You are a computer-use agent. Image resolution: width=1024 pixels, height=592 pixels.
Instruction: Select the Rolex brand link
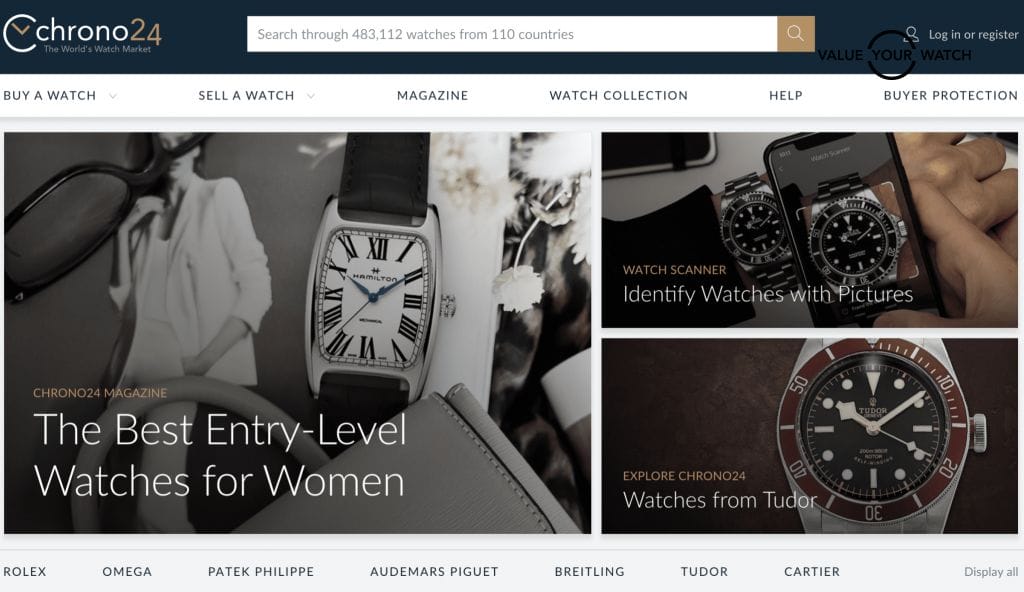pyautogui.click(x=25, y=572)
